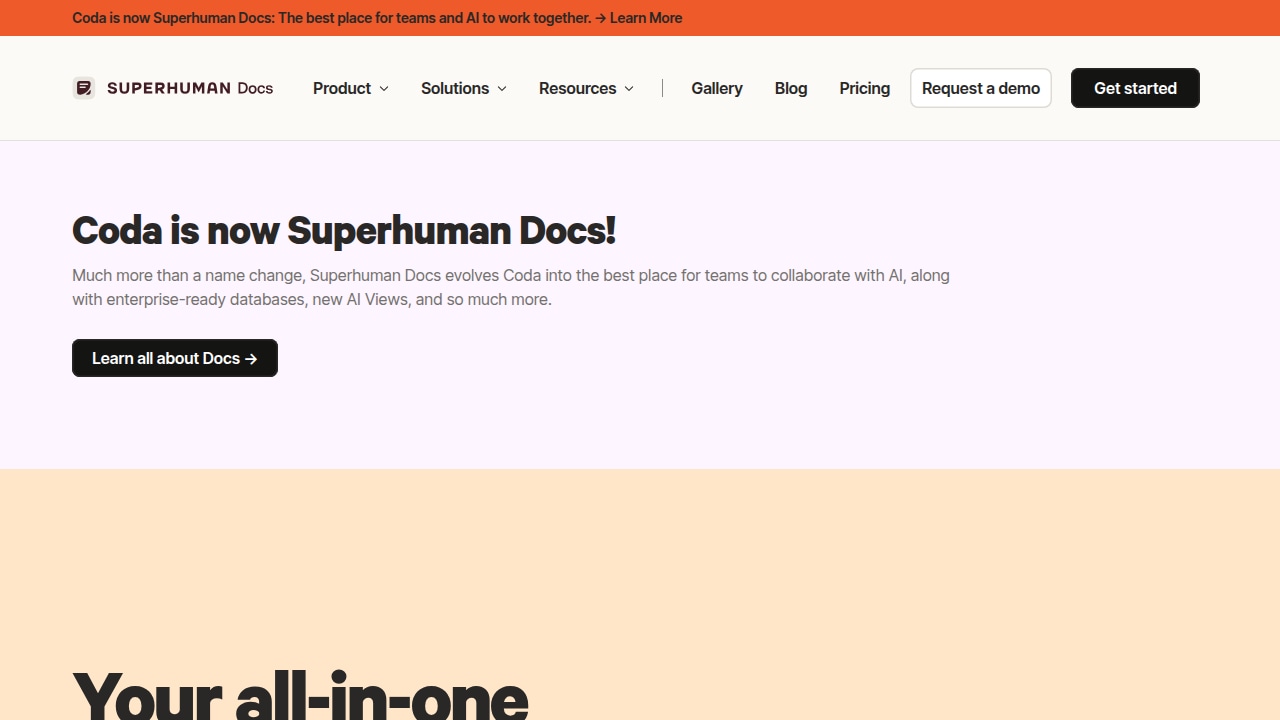This screenshot has width=1280, height=720.
Task: Open the Resources dropdown menu
Action: pos(586,88)
